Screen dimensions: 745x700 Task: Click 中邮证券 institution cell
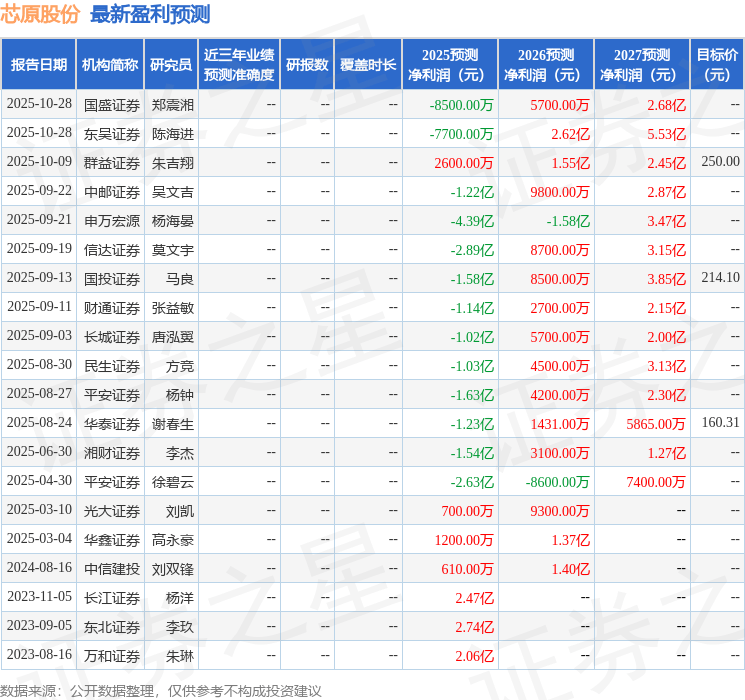(112, 192)
